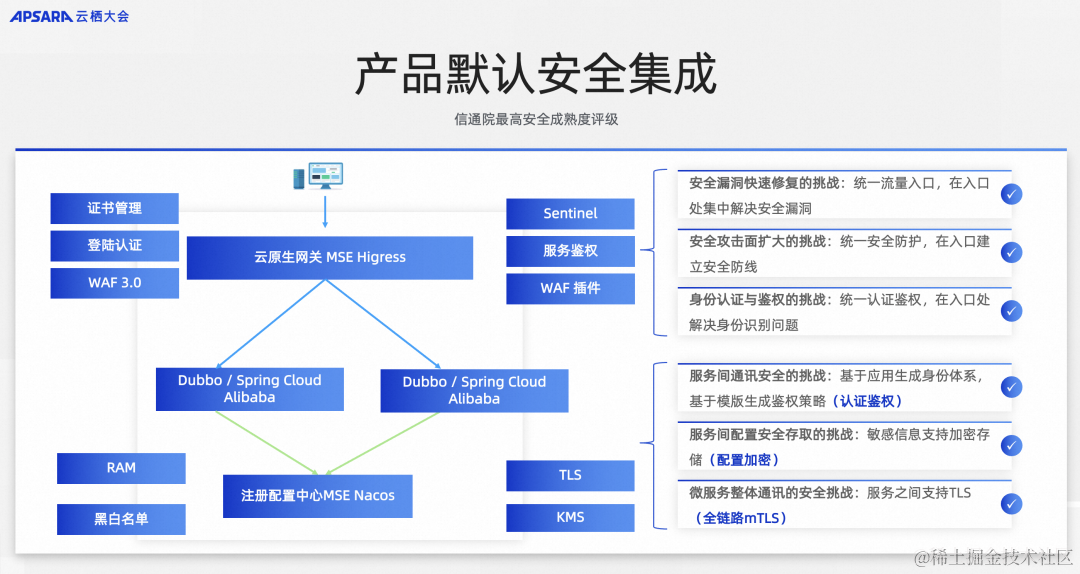Click the blue (全链路mTLS) text
This screenshot has width=1080, height=574.
click(740, 518)
